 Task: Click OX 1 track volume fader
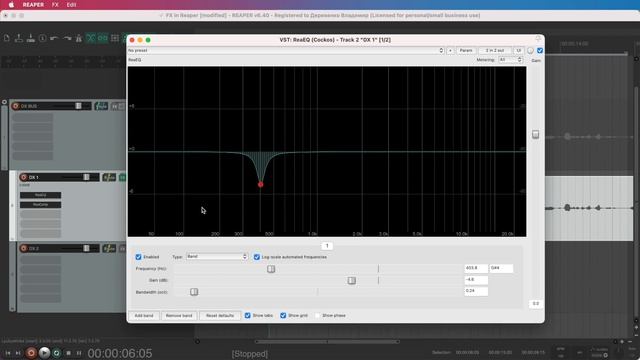86,177
